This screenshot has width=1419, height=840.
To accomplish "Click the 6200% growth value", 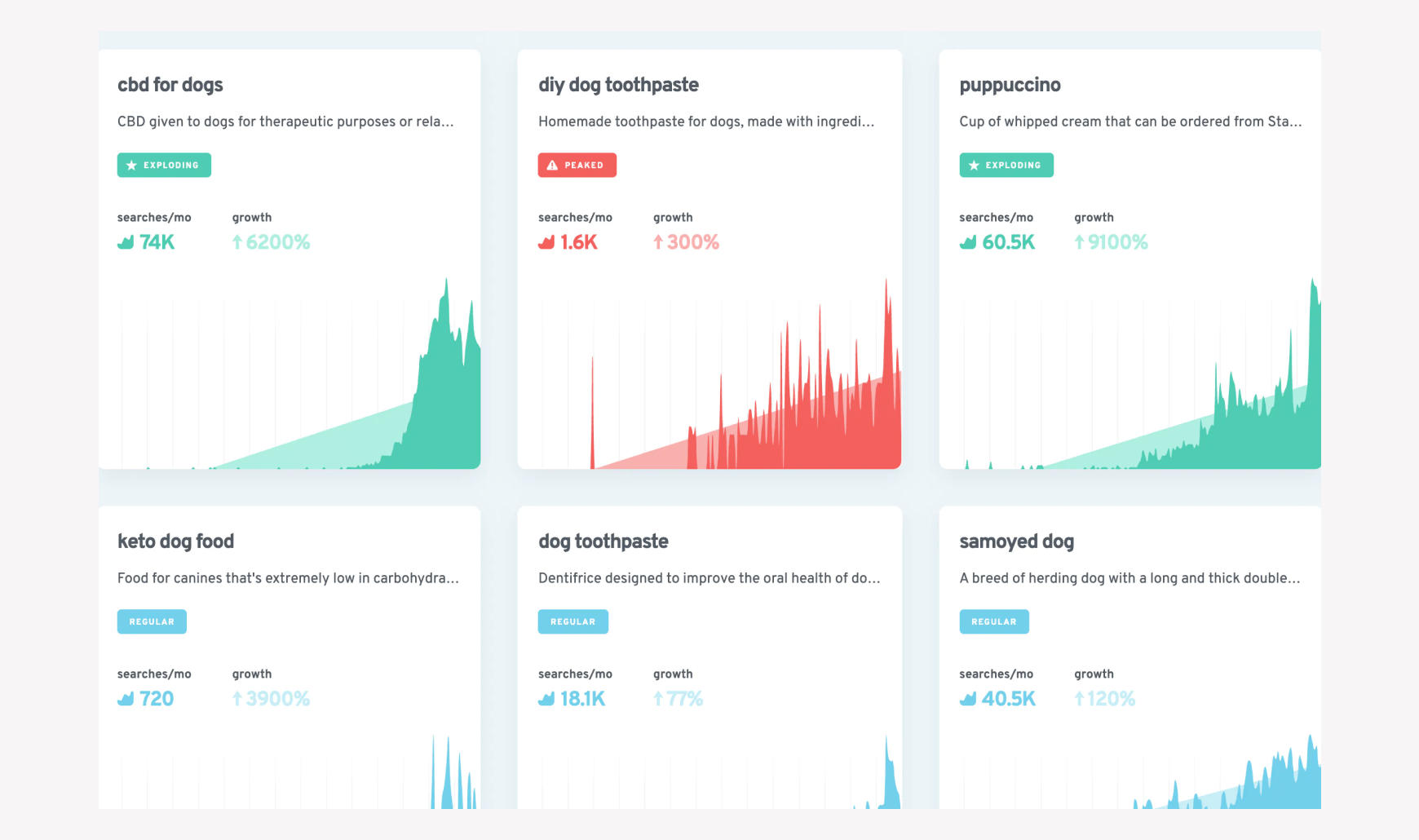I will click(x=278, y=242).
